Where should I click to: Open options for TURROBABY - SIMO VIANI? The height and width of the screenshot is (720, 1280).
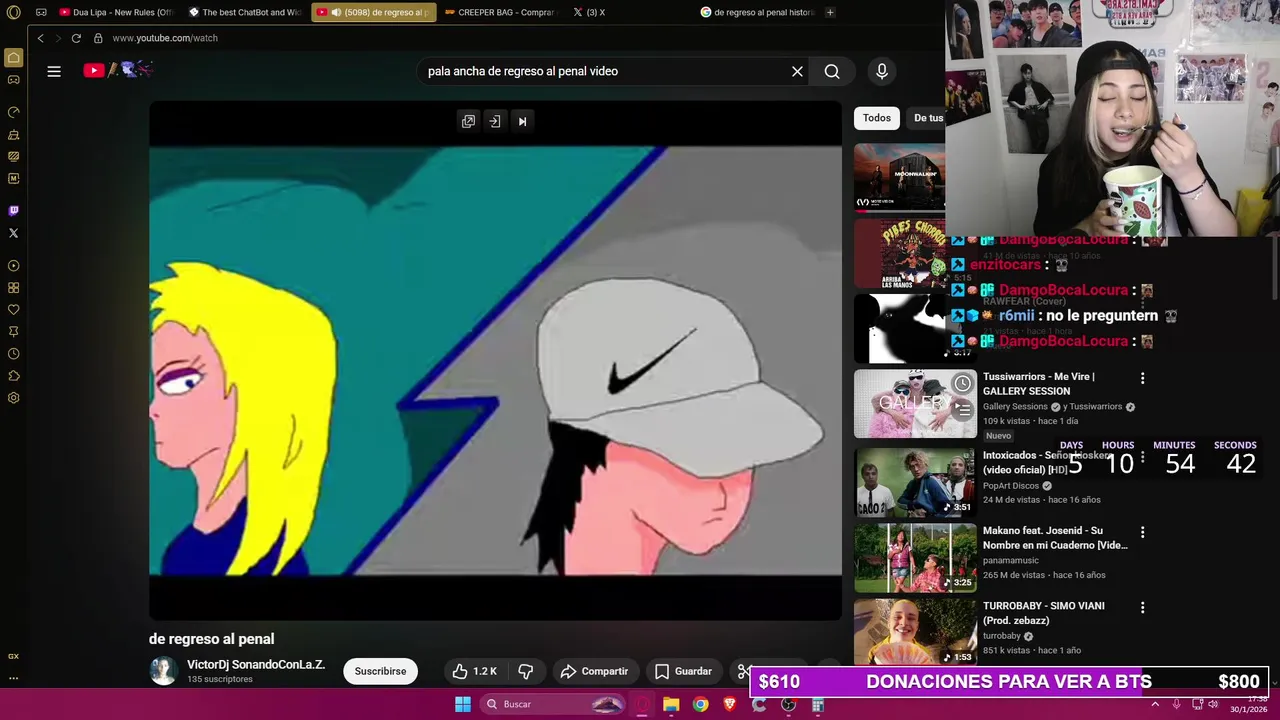pos(1142,607)
